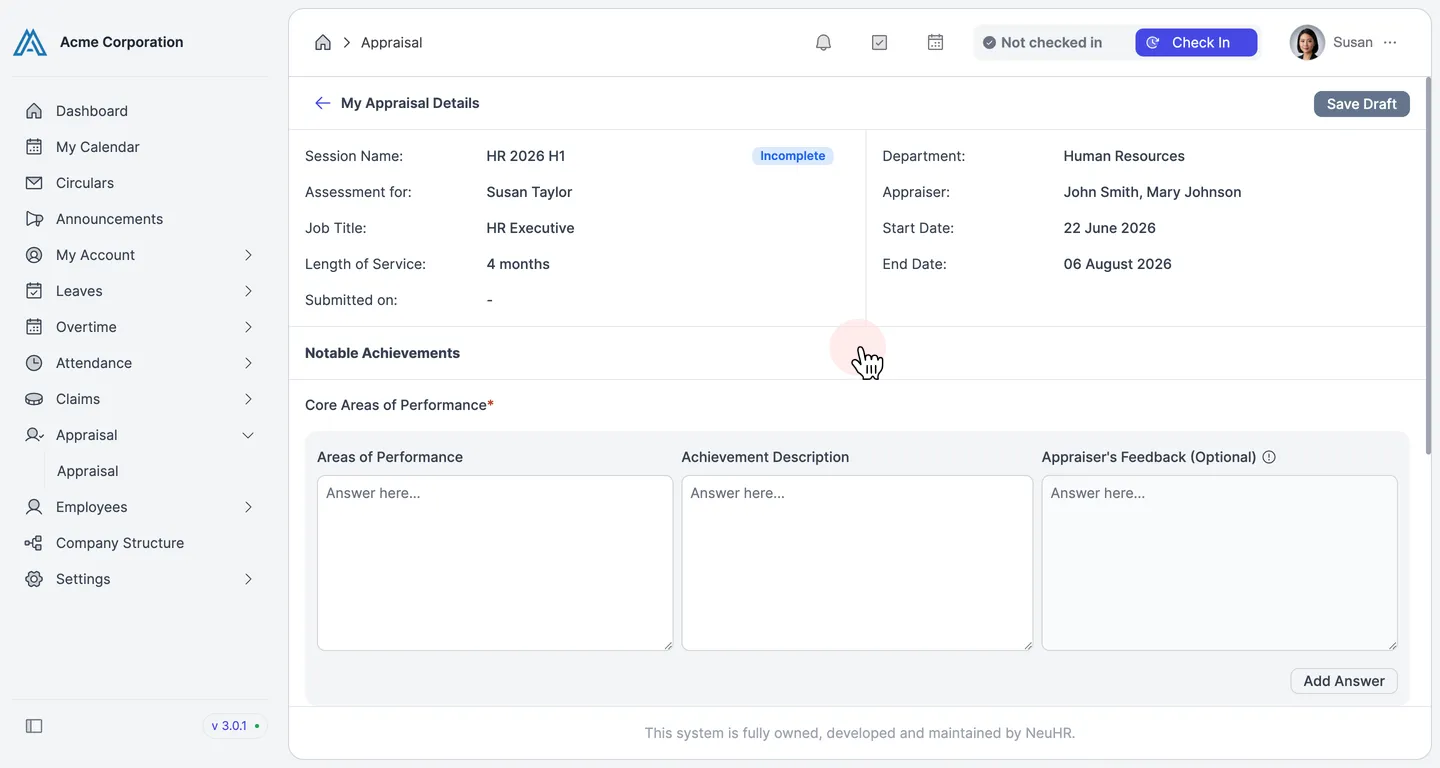Click the My Calendar sidebar icon
Image resolution: width=1440 pixels, height=768 pixels.
click(x=34, y=147)
